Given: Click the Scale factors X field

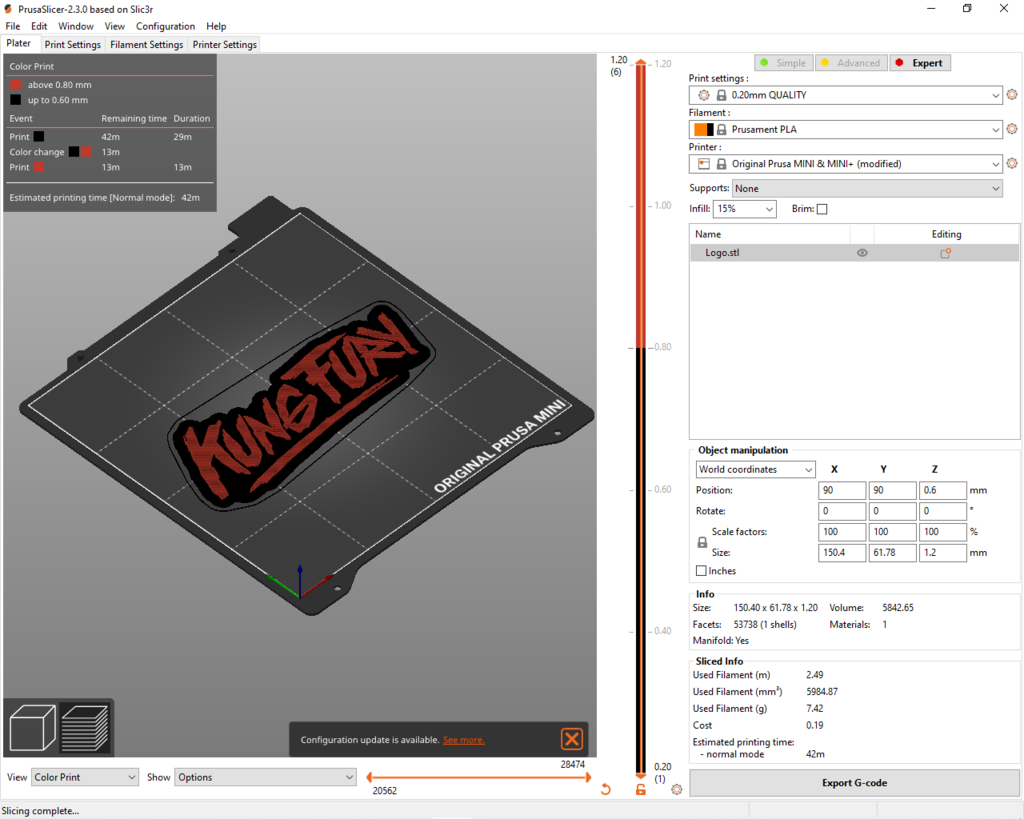Looking at the screenshot, I should (x=842, y=532).
